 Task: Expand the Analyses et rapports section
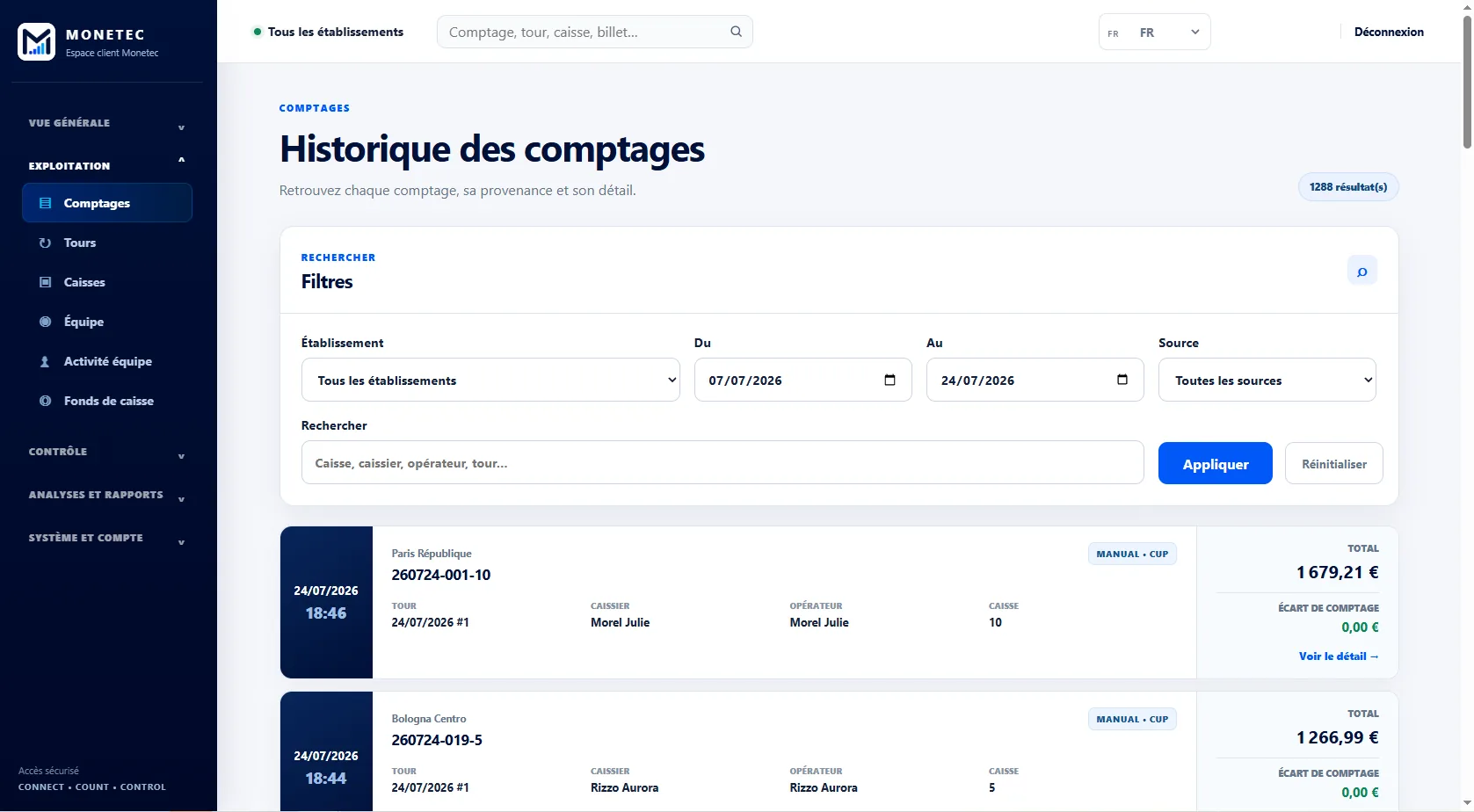(x=107, y=495)
